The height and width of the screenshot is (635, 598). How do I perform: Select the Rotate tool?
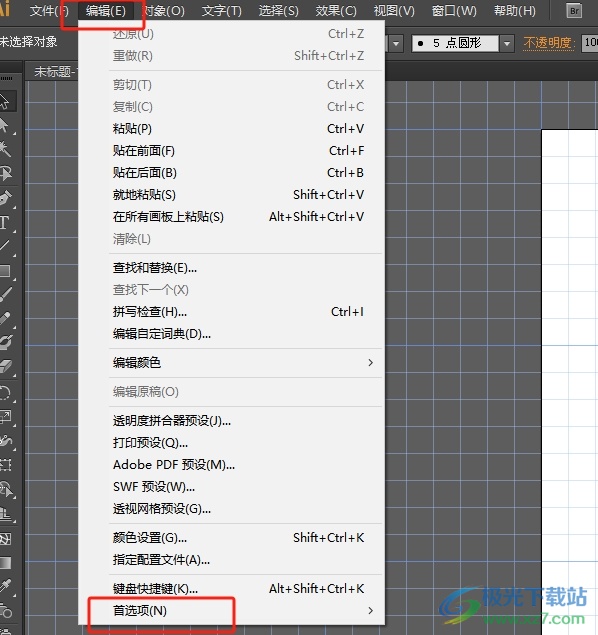(x=6, y=392)
